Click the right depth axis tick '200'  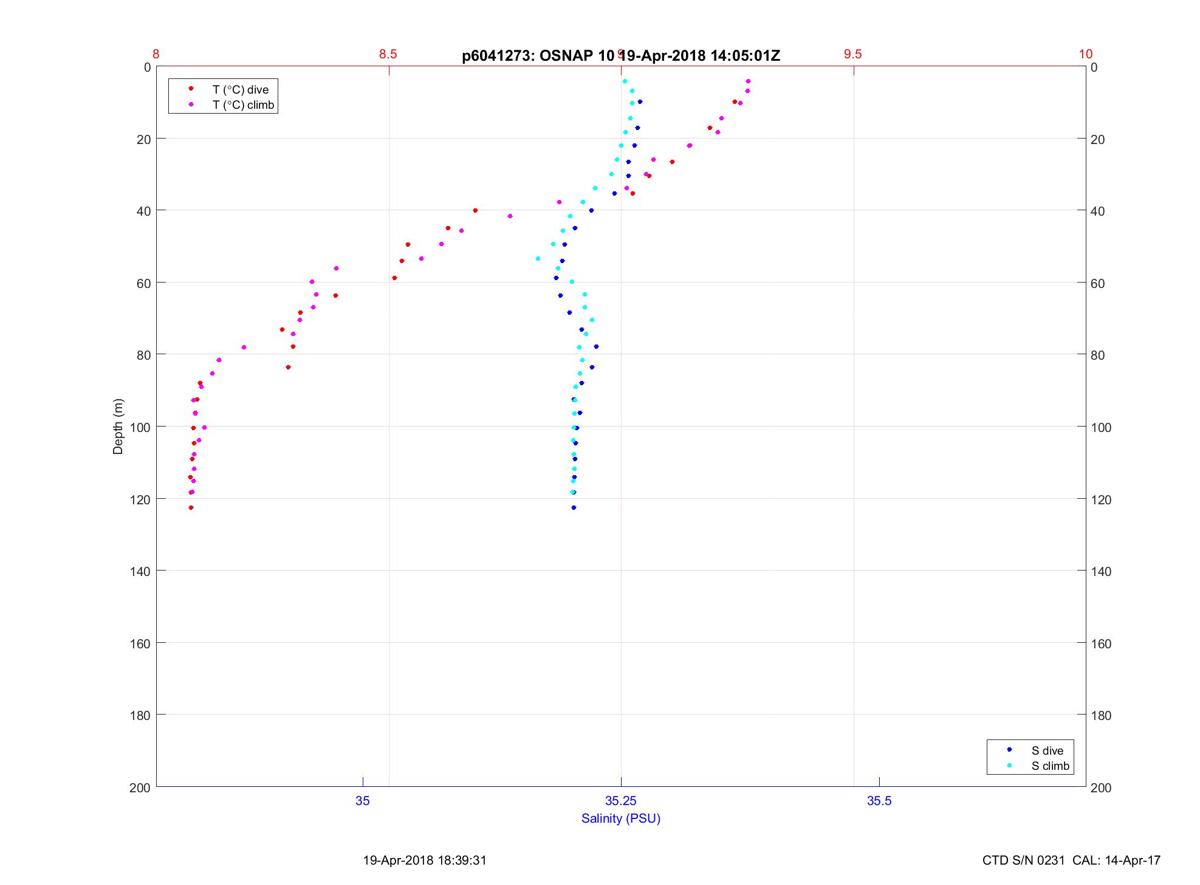tap(1100, 787)
